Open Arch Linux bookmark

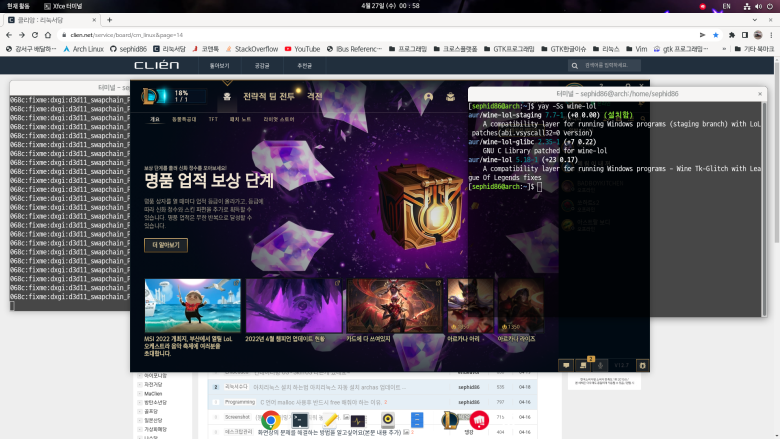coord(84,49)
